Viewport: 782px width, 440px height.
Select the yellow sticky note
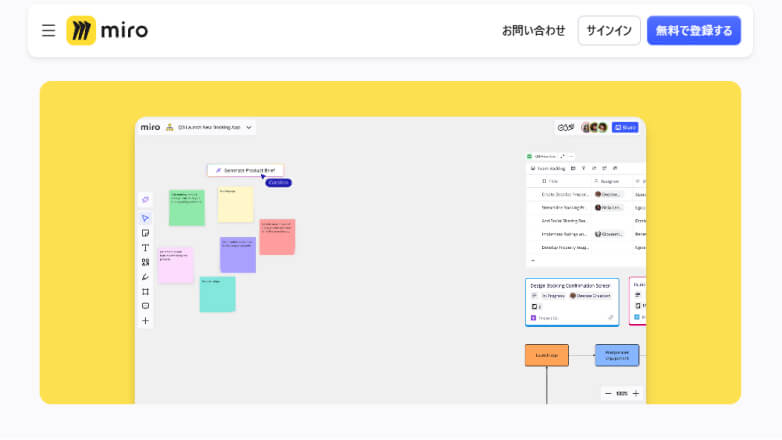tap(235, 205)
